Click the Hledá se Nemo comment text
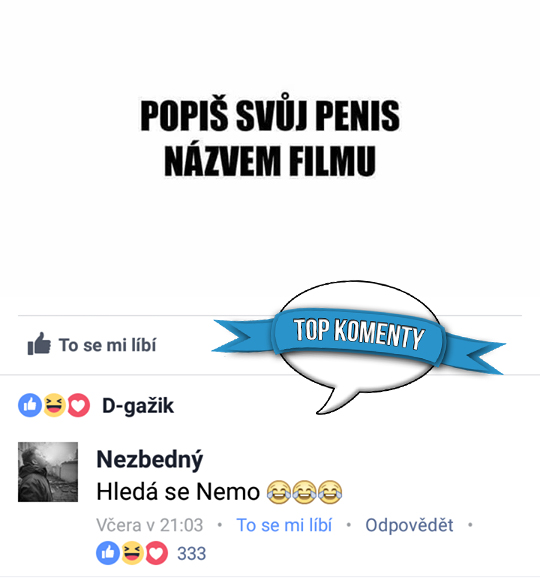Image resolution: width=540 pixels, height=580 pixels. pos(178,492)
